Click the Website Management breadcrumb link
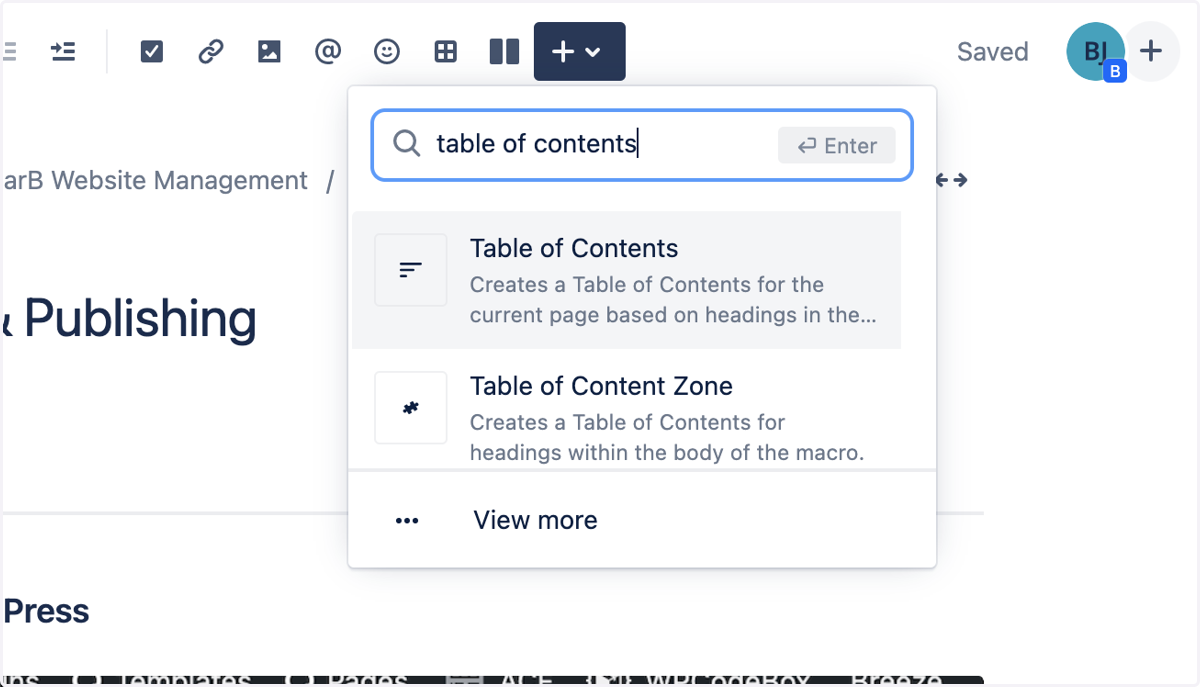Image resolution: width=1200 pixels, height=687 pixels. click(155, 181)
